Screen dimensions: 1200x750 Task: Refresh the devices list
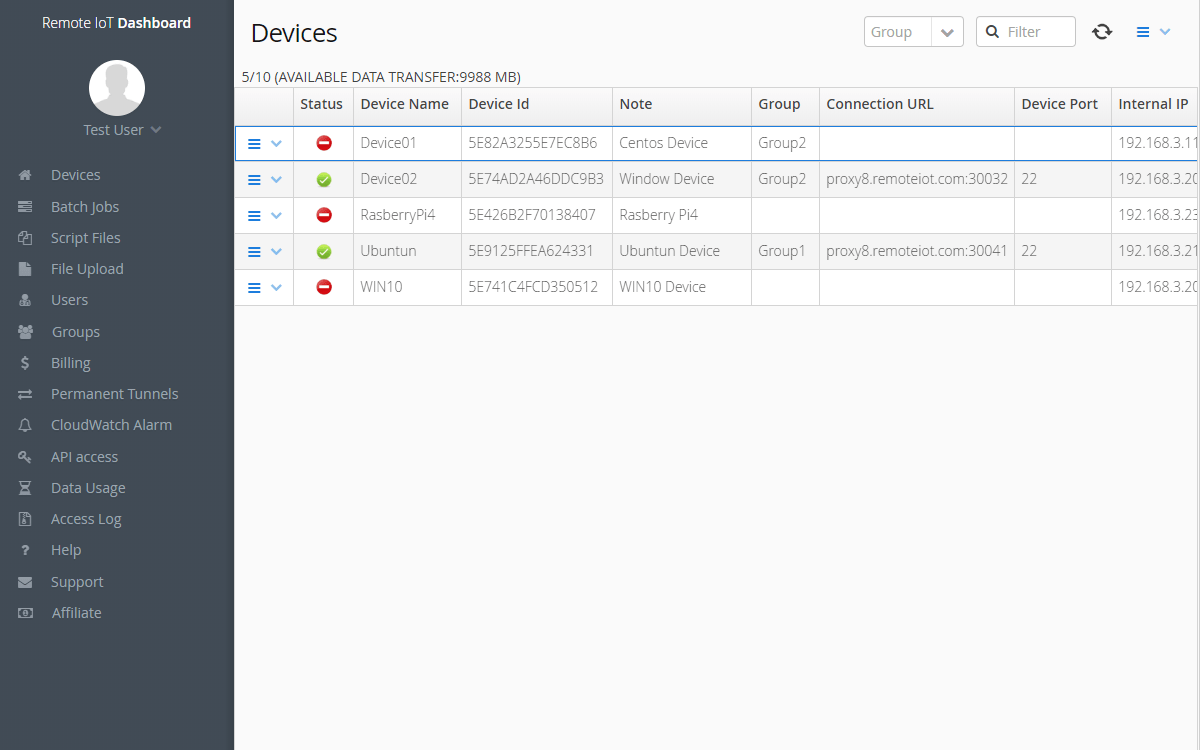click(1102, 31)
